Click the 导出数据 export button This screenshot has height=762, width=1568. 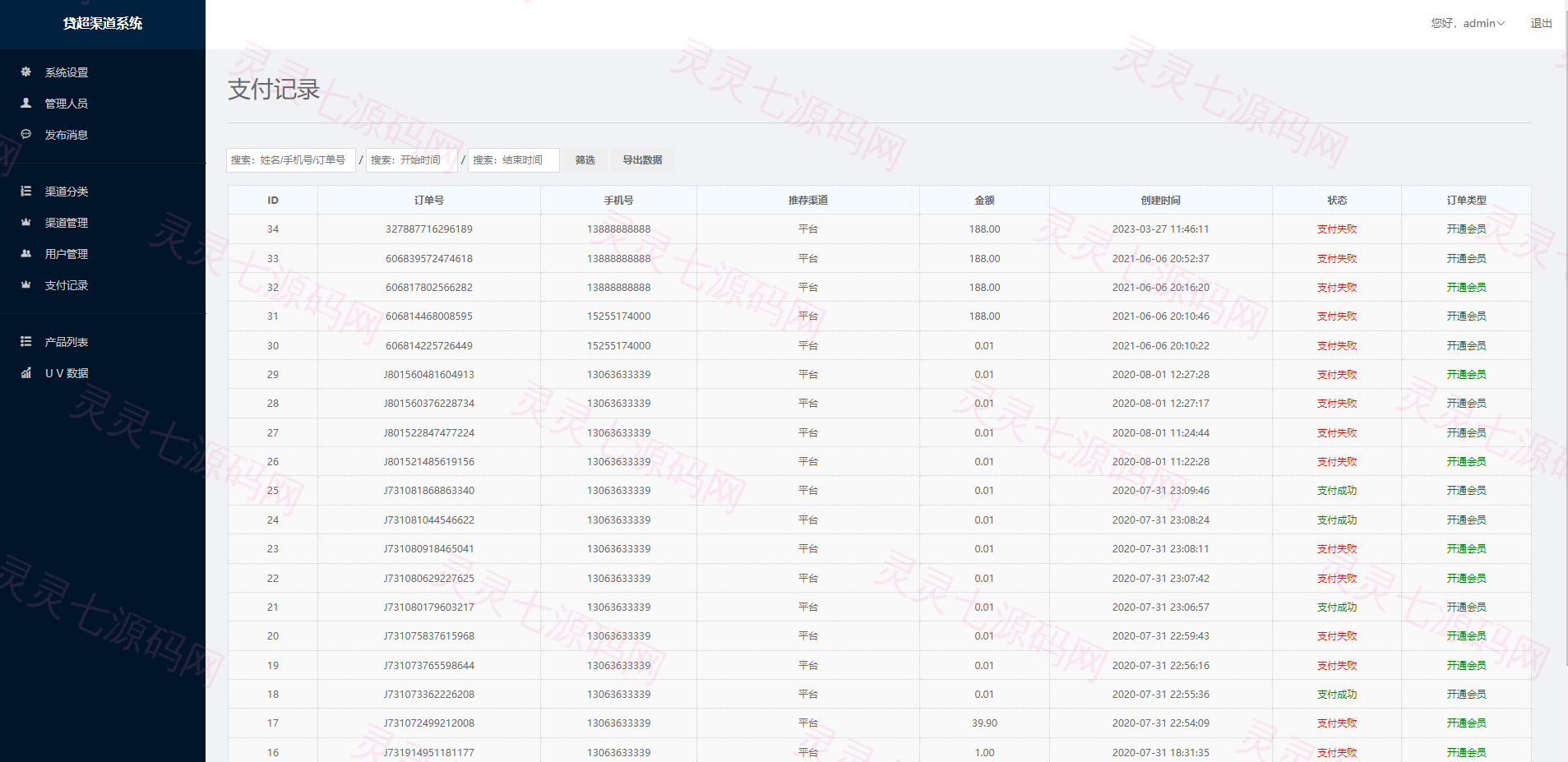(642, 160)
